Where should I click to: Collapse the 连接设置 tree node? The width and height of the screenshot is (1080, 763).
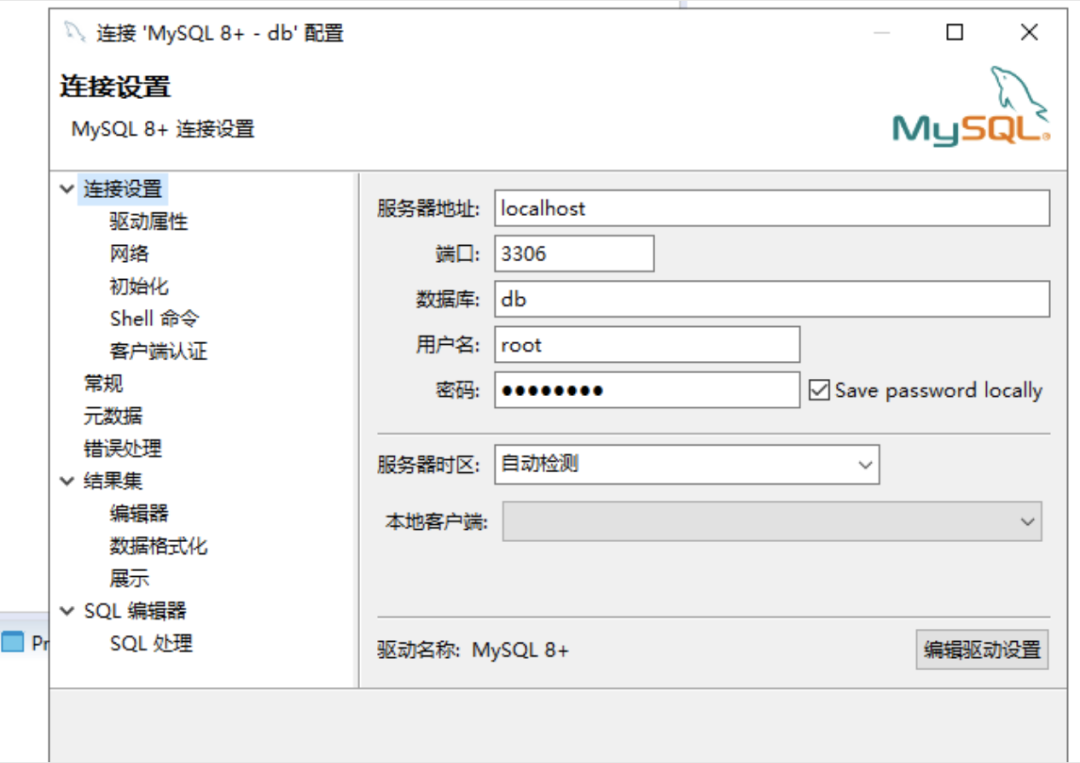[x=67, y=189]
